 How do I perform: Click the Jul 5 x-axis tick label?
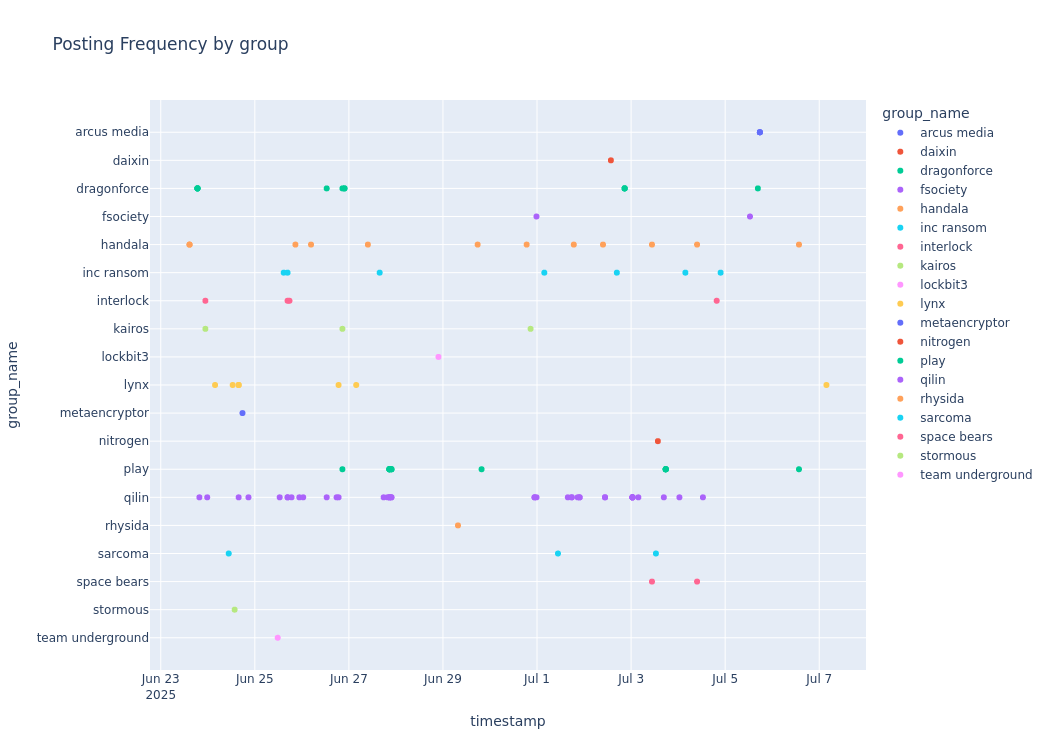[725, 679]
